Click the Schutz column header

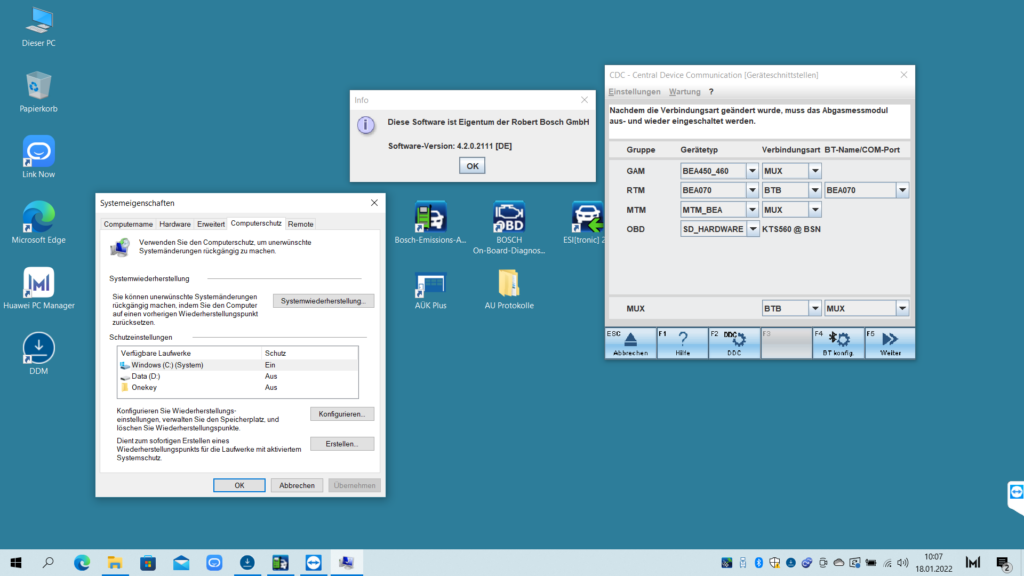tap(310, 353)
